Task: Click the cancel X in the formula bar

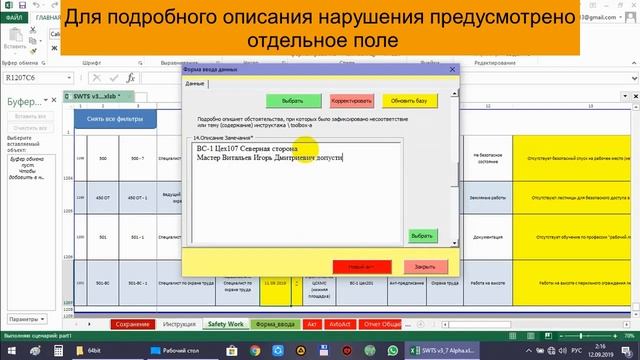Action: click(x=97, y=78)
